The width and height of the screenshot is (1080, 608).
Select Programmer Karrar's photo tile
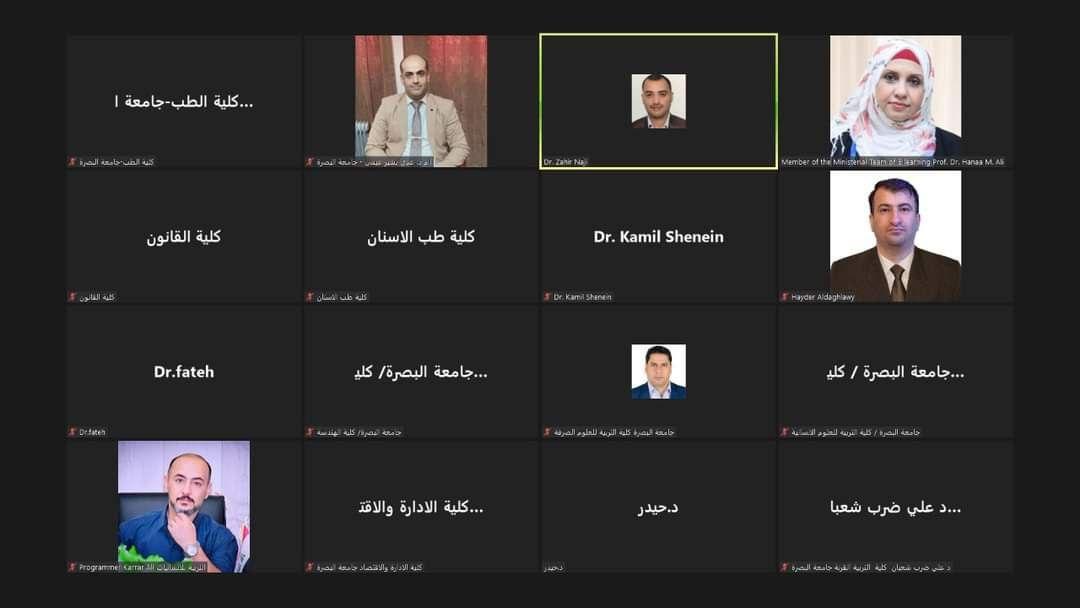(184, 506)
